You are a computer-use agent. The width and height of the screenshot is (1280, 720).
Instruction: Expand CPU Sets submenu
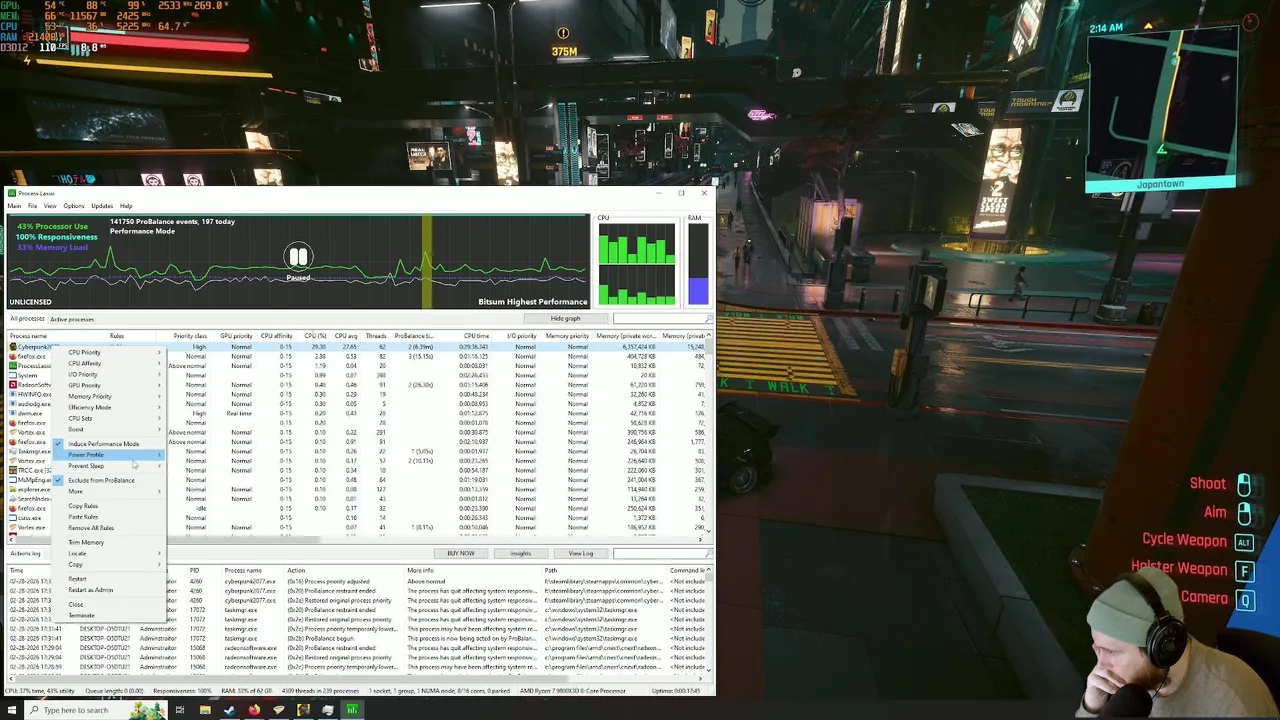coord(110,418)
